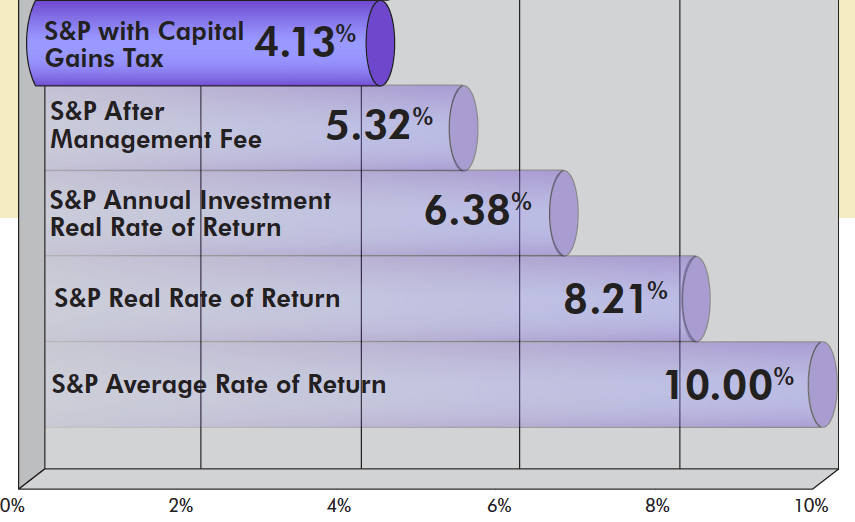Click the 8% x-axis label
The width and height of the screenshot is (855, 522).
[x=657, y=505]
